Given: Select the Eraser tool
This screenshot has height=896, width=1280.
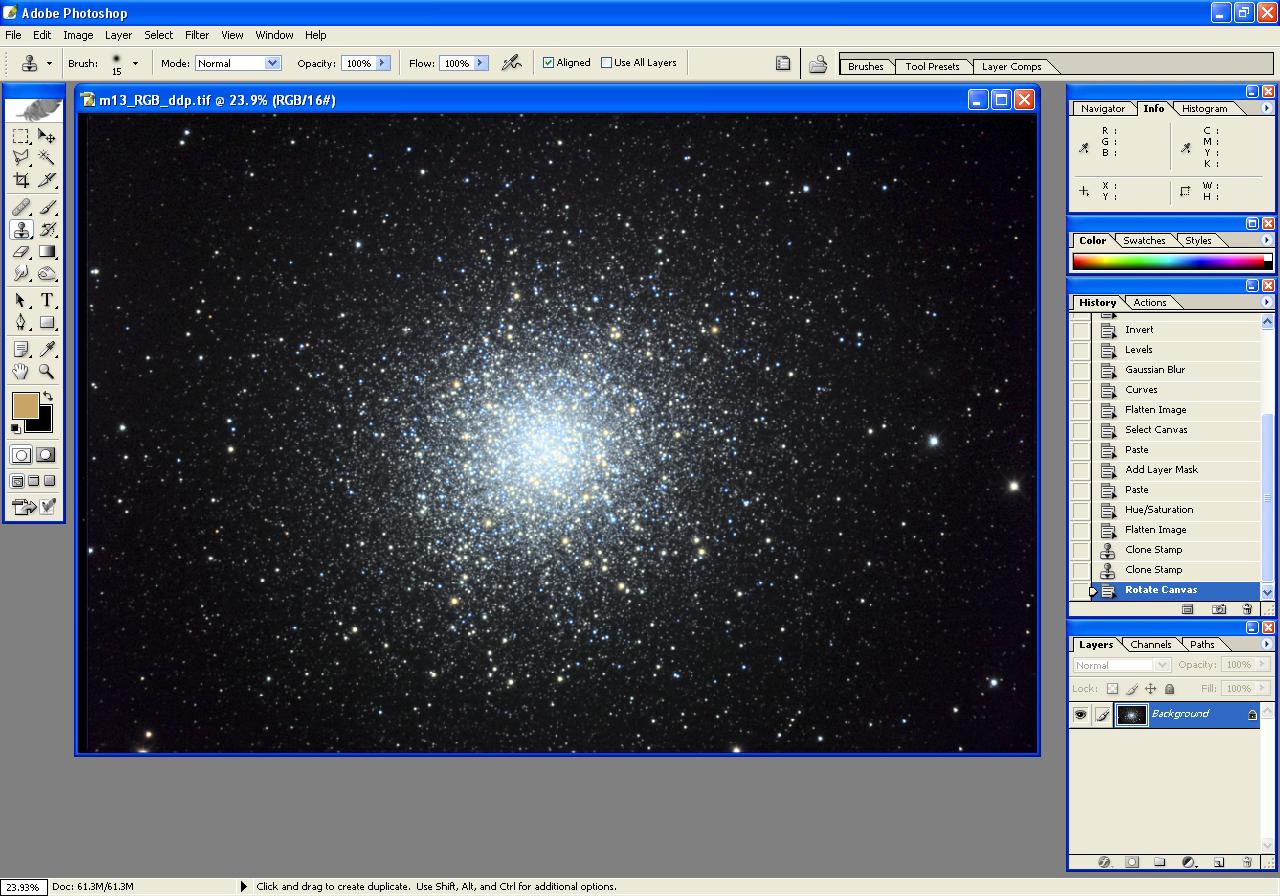Looking at the screenshot, I should [x=21, y=252].
